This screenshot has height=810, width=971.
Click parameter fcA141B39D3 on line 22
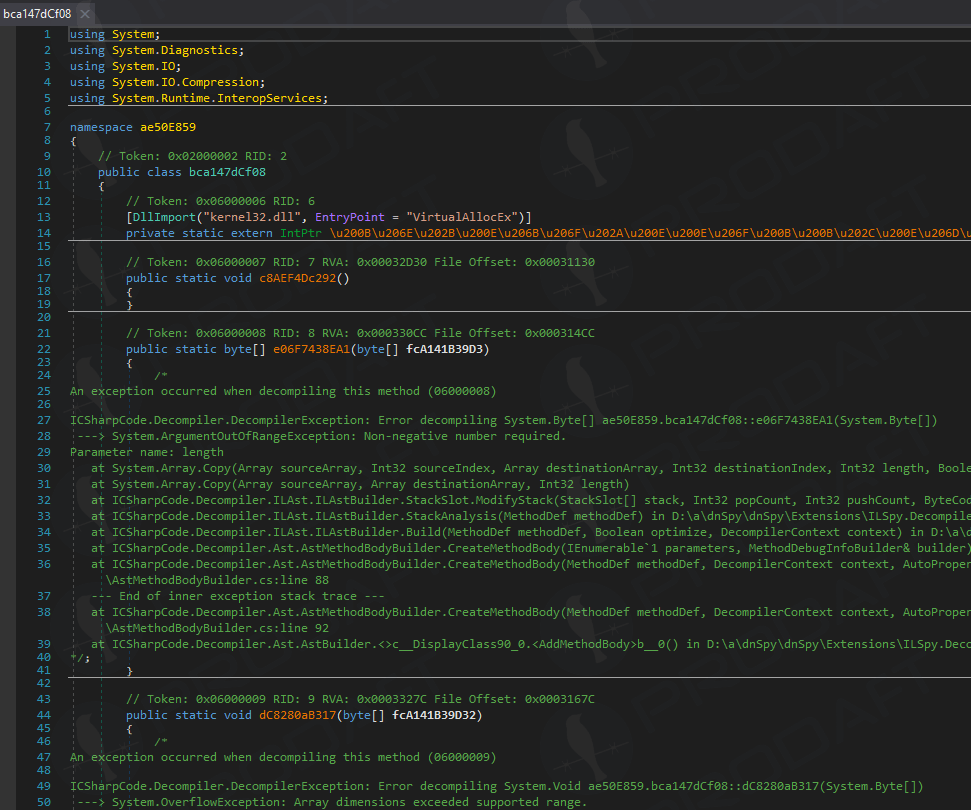point(444,349)
